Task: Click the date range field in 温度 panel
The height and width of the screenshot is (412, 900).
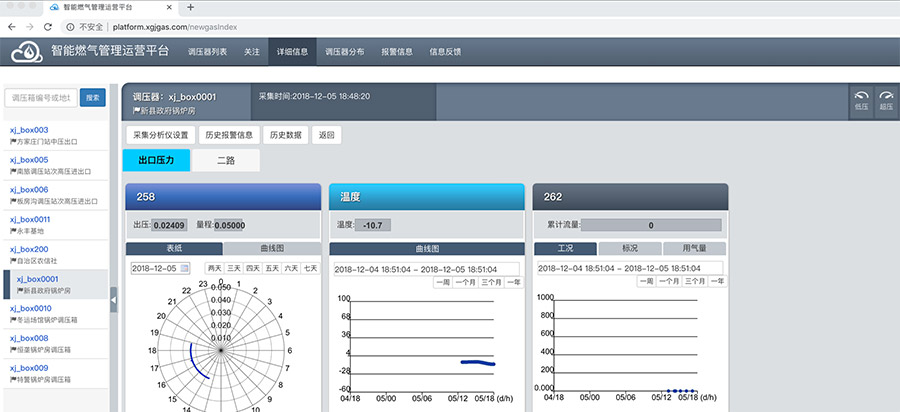Action: (x=426, y=269)
